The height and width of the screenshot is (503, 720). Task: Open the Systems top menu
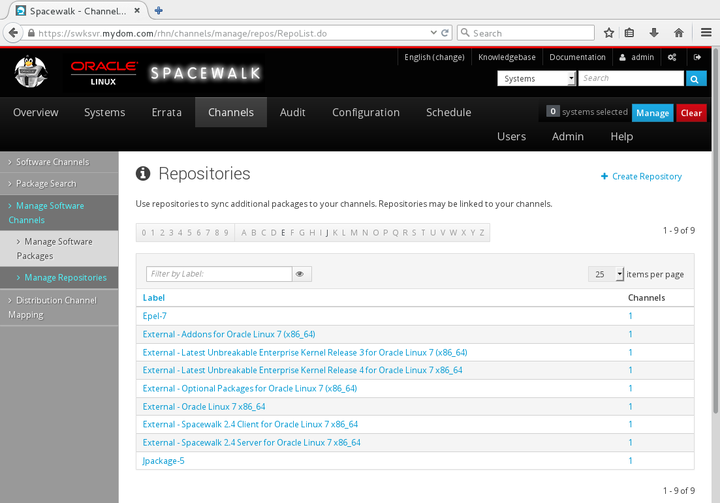click(105, 113)
